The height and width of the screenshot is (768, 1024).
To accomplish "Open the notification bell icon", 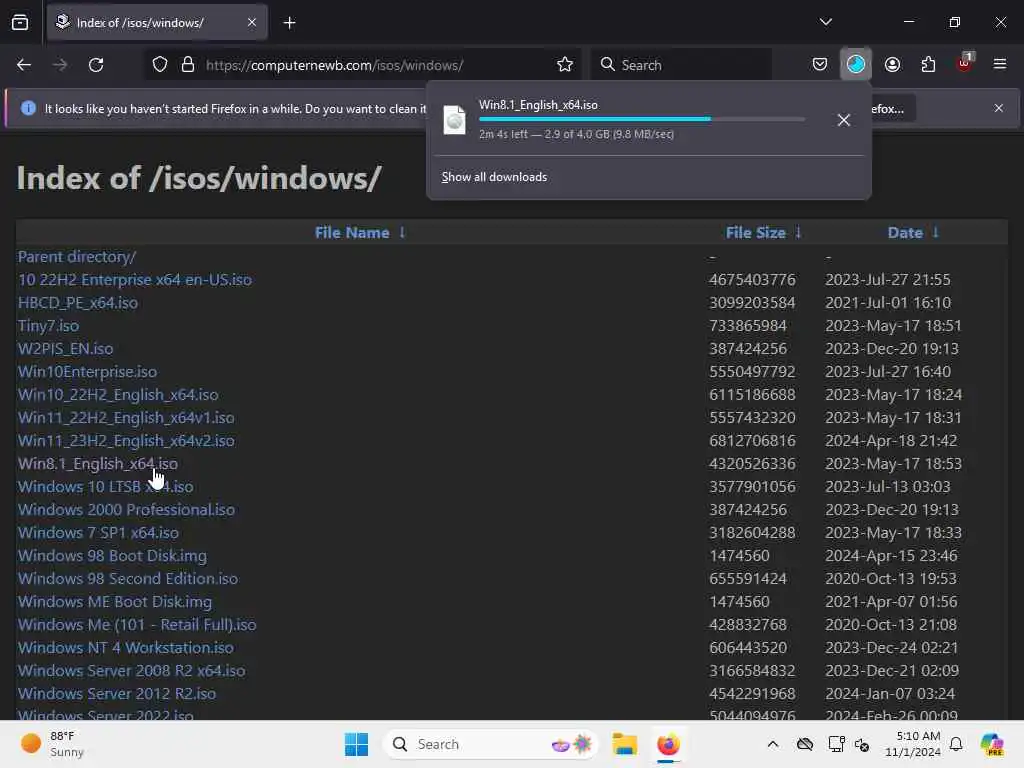I will [x=956, y=744].
